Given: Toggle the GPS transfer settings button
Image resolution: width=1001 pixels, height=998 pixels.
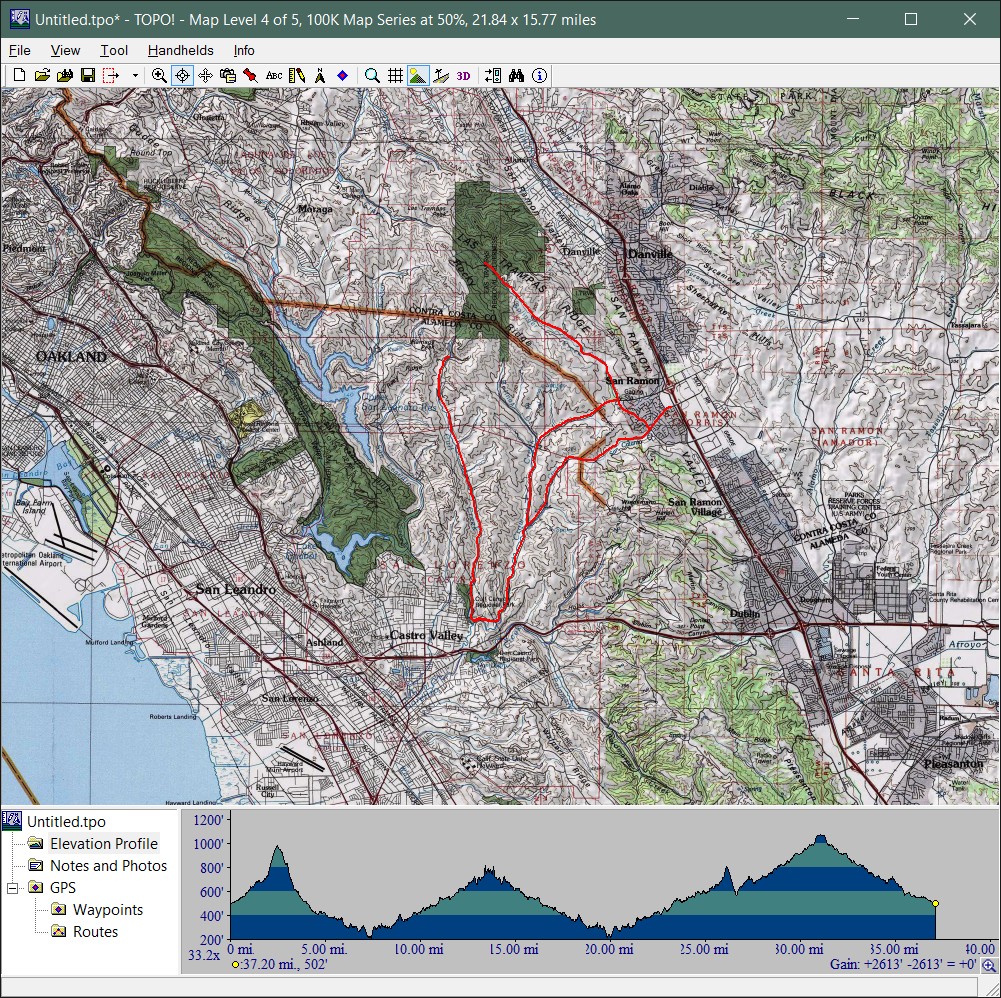Looking at the screenshot, I should [x=492, y=75].
